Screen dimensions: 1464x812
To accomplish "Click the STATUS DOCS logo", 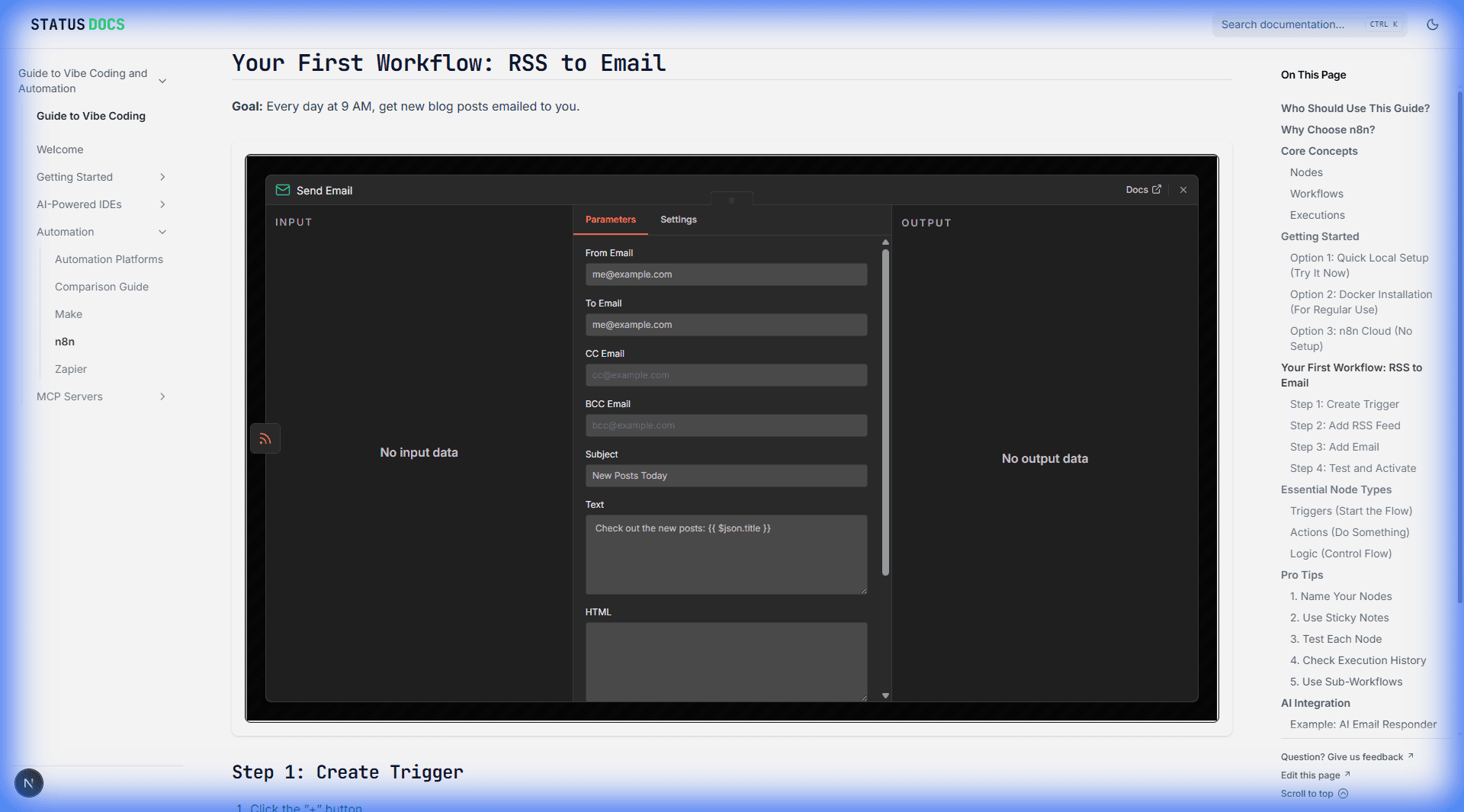I will (76, 24).
